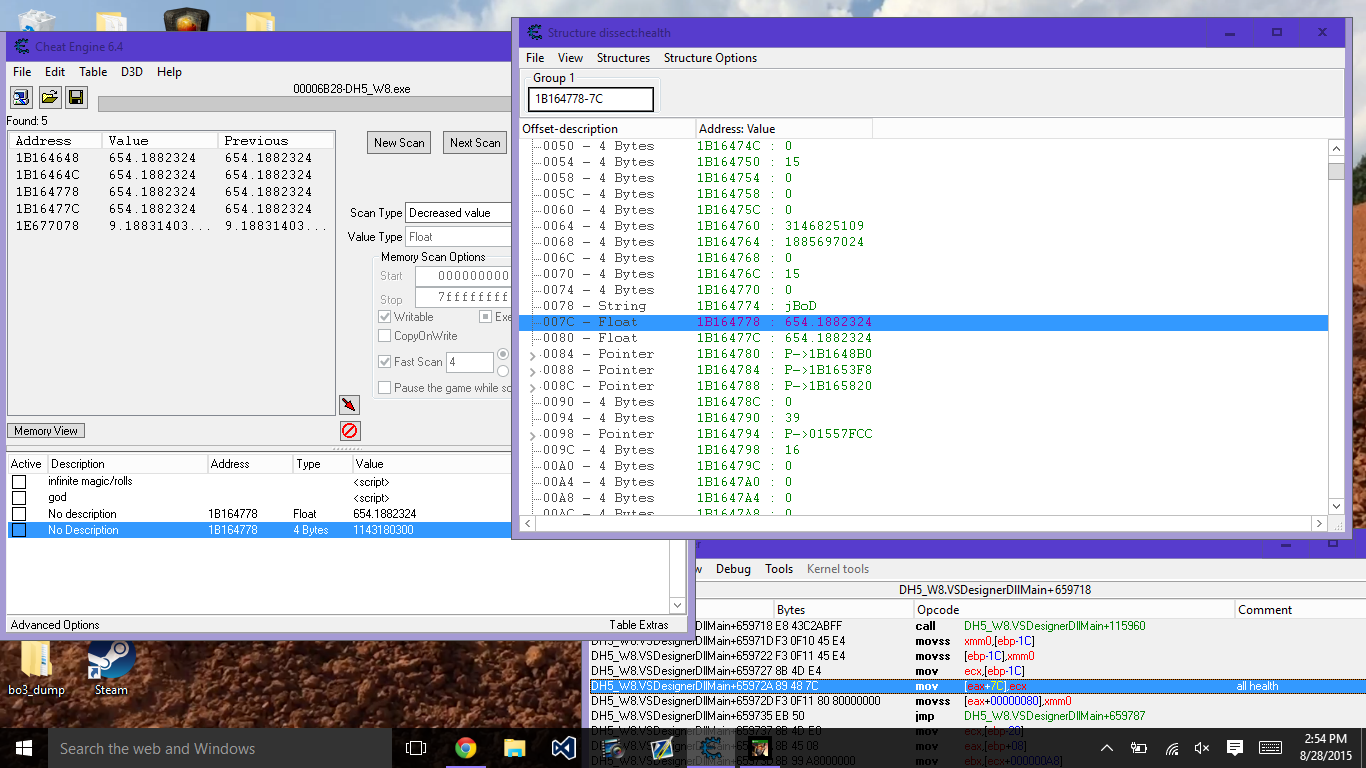
Task: Click the Structure dissect scroll down arrow
Action: (x=1336, y=507)
